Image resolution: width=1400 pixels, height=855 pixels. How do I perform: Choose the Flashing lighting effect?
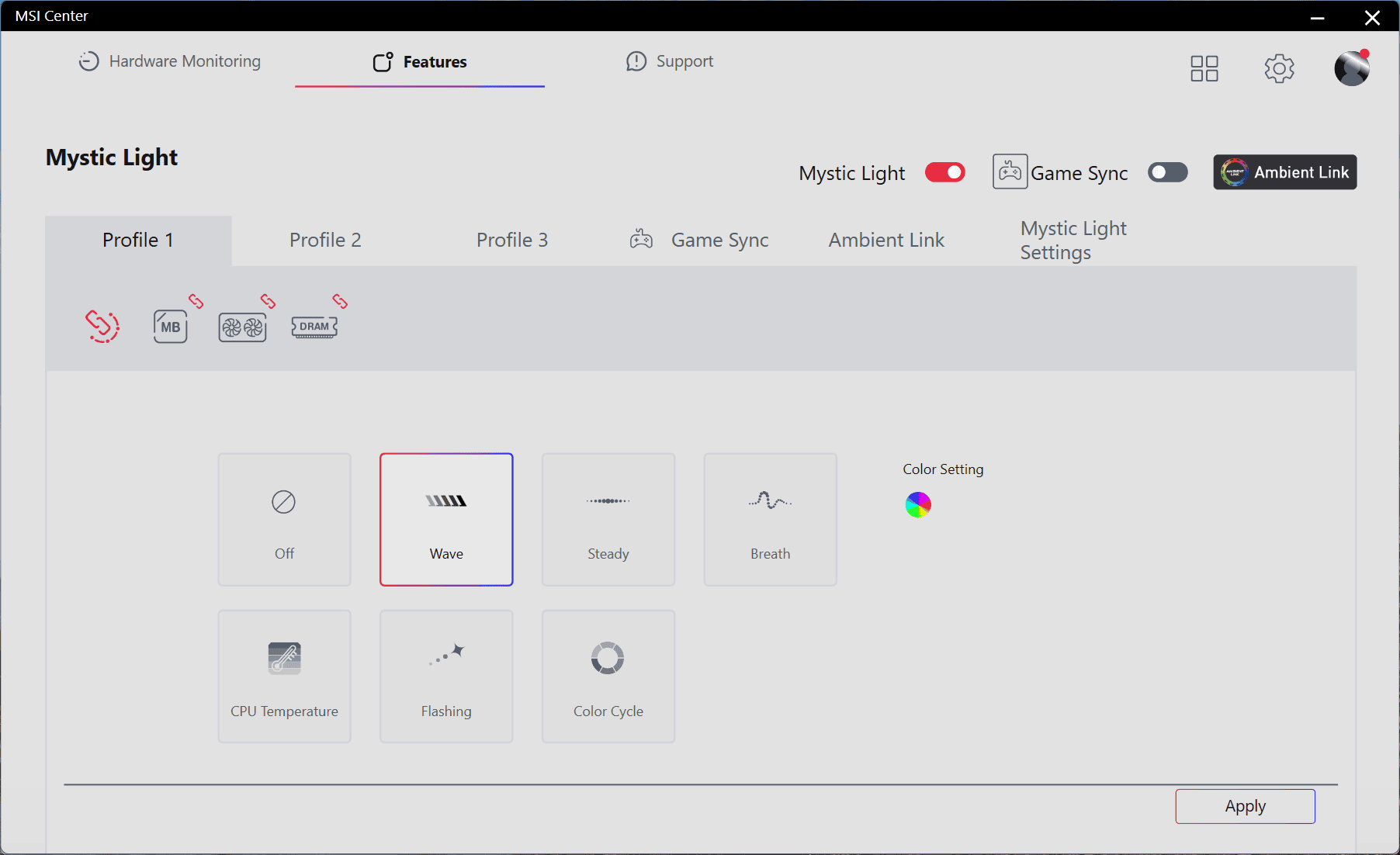(446, 677)
